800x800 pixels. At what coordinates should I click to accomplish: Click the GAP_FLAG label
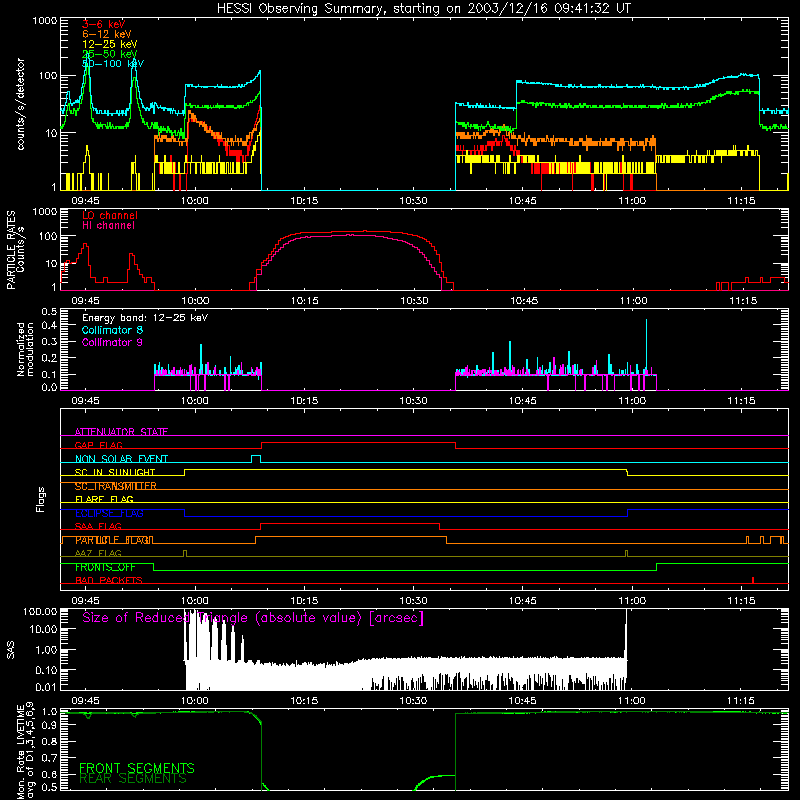point(98,445)
